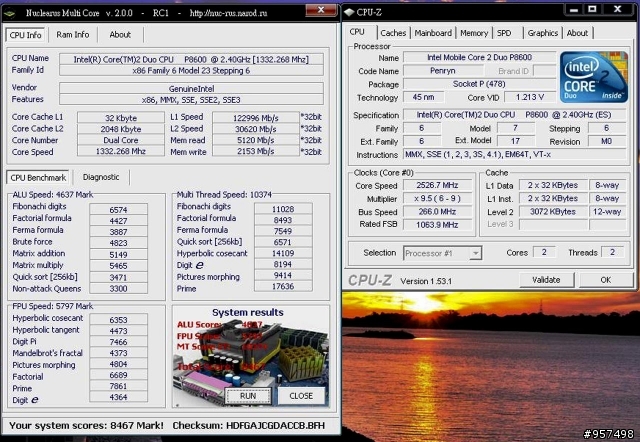Click the Hyperbolic cosecant score 14109
The width and height of the screenshot is (640, 442).
coord(283,253)
